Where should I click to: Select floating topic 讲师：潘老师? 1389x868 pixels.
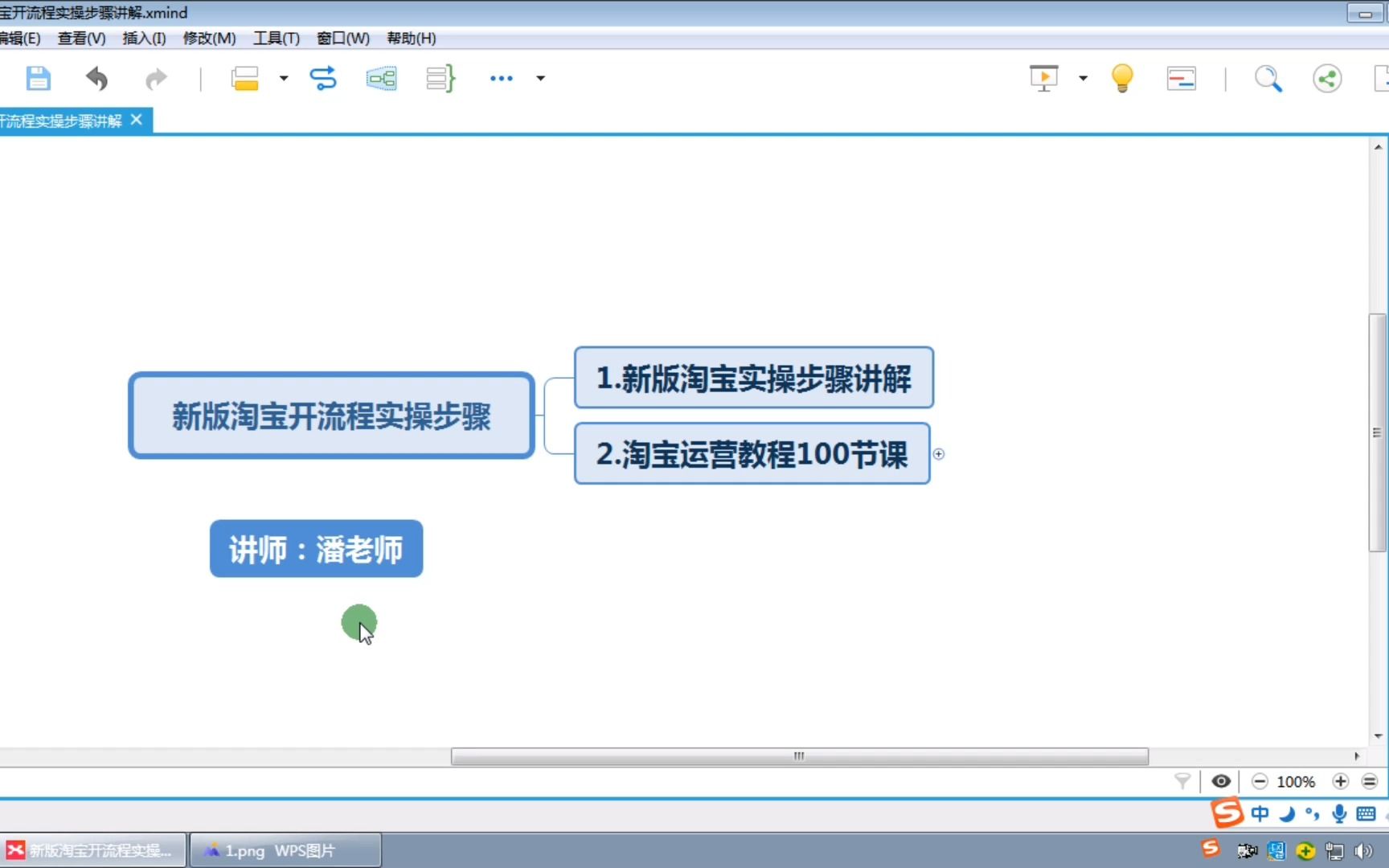coord(316,549)
